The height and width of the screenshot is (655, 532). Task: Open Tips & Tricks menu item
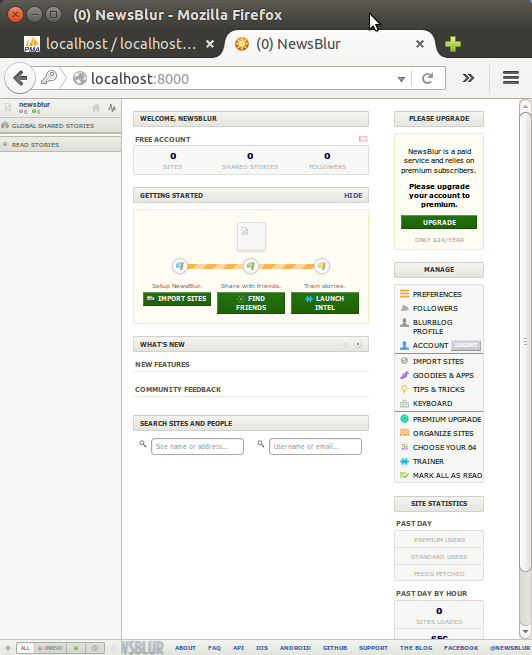(x=438, y=389)
